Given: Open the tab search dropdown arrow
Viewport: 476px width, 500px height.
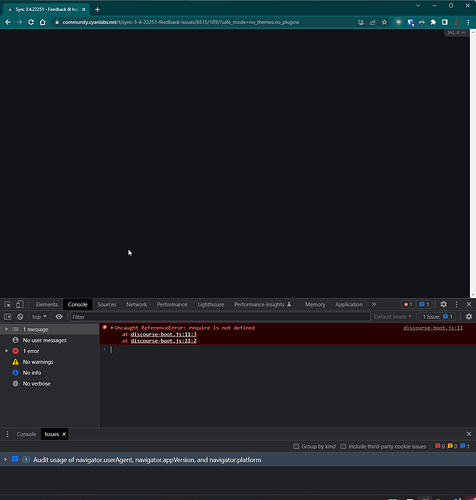Looking at the screenshot, I should 418,6.
